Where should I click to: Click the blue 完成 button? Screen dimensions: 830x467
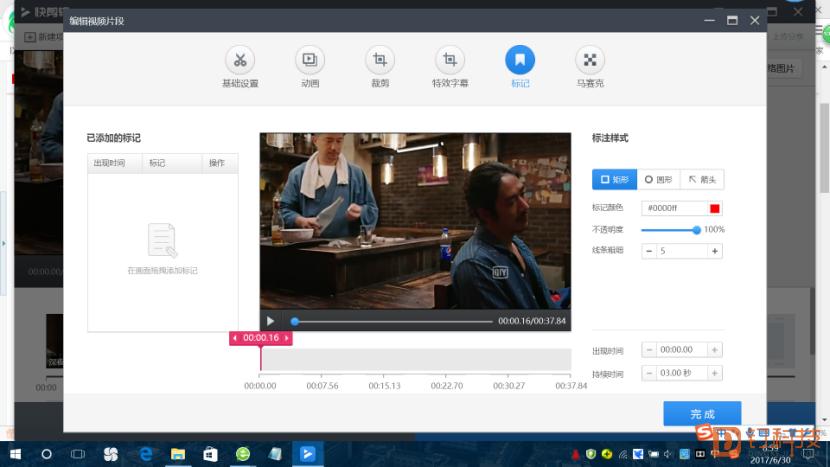702,414
